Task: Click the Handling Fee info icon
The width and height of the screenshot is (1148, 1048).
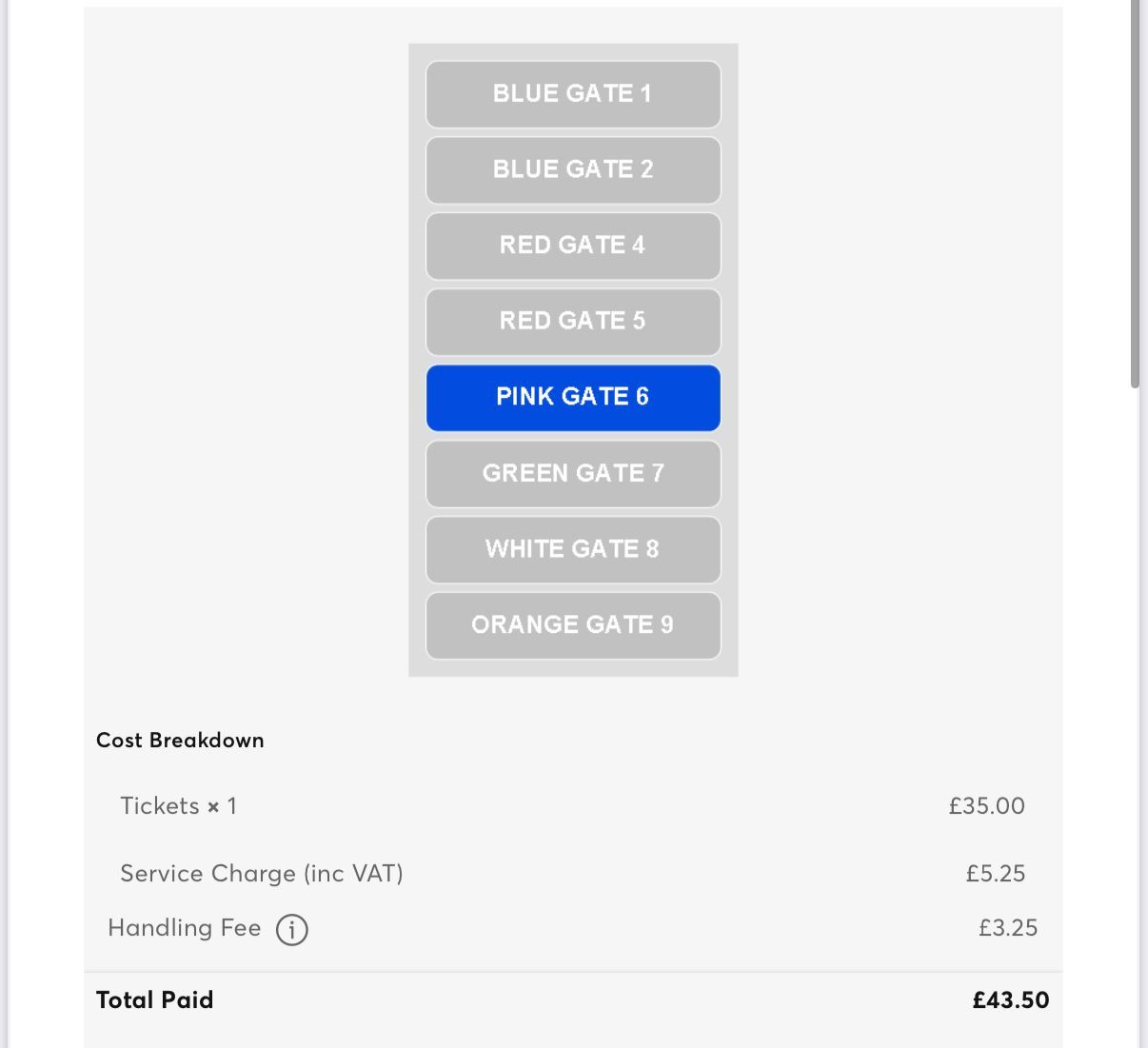Action: click(x=292, y=929)
